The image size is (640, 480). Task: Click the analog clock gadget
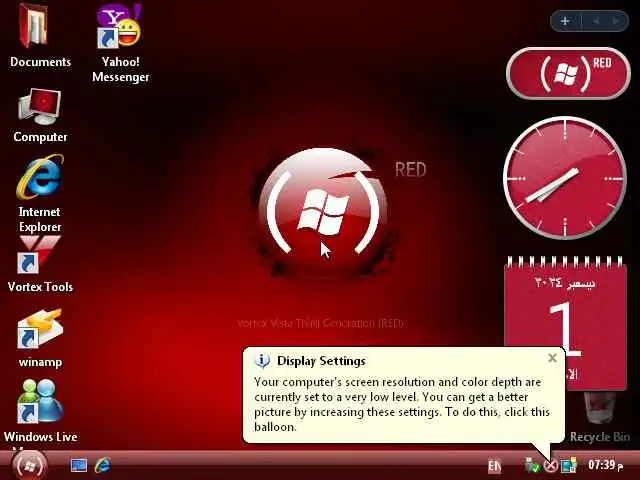[x=565, y=178]
